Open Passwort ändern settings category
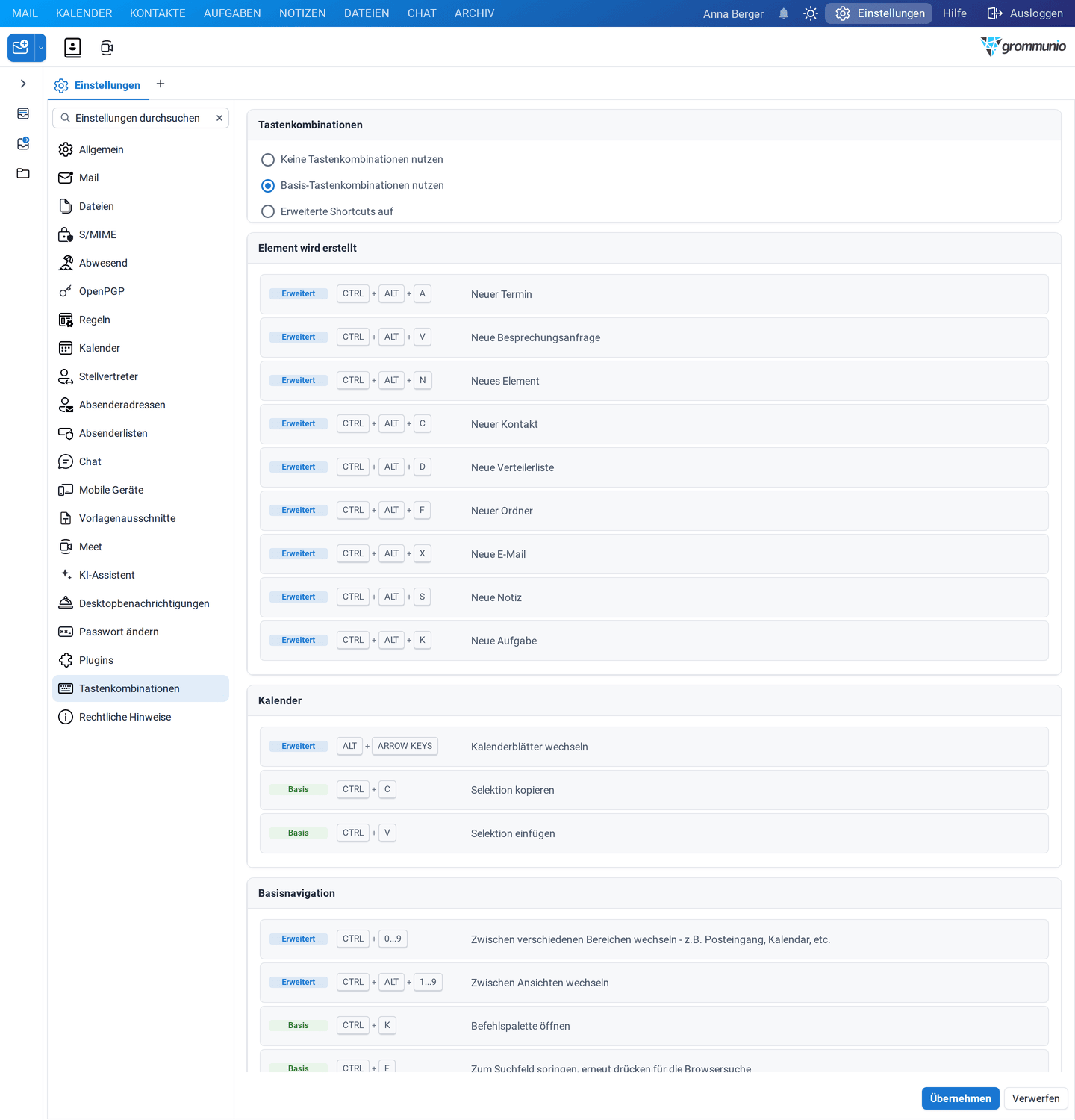1075x1120 pixels. coord(140,632)
